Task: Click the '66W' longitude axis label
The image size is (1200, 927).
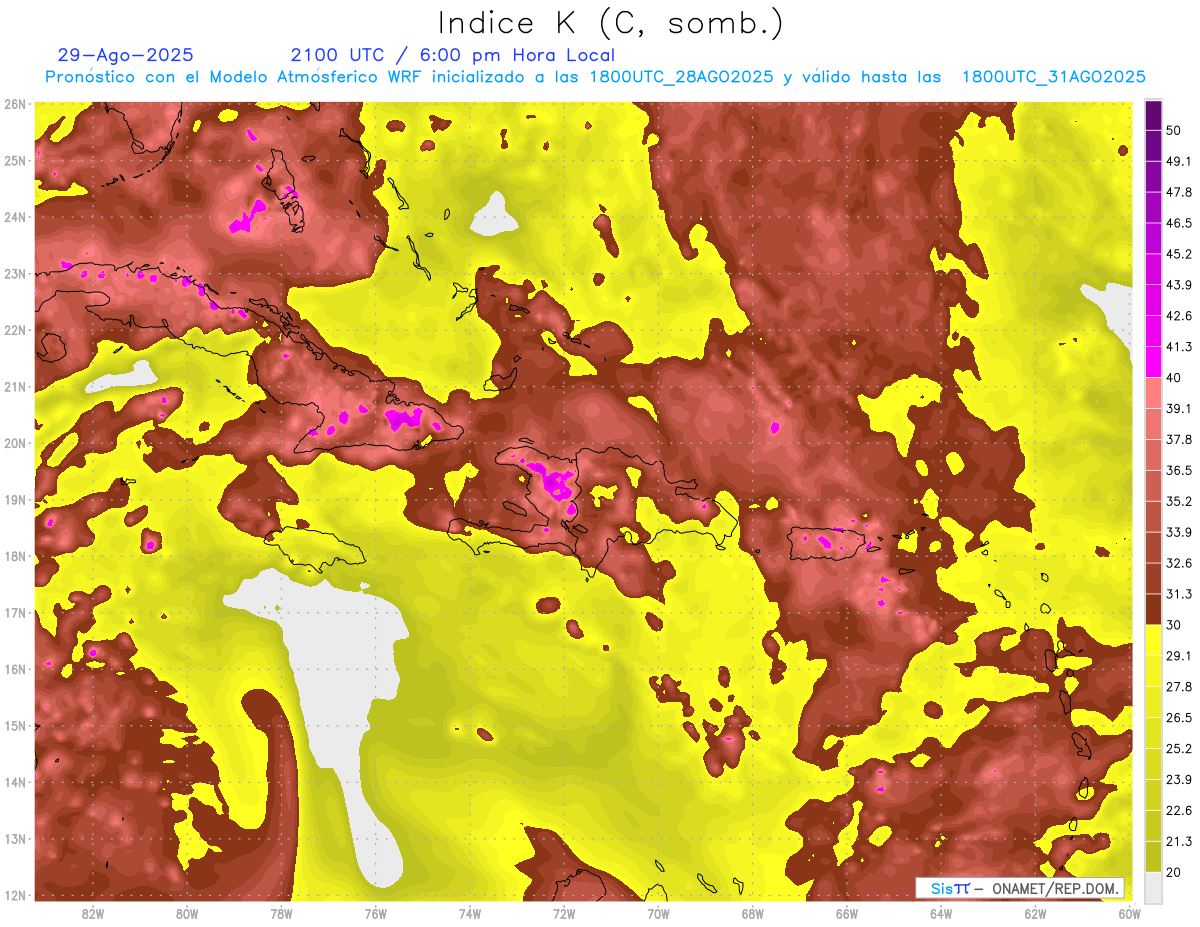Action: [x=846, y=914]
